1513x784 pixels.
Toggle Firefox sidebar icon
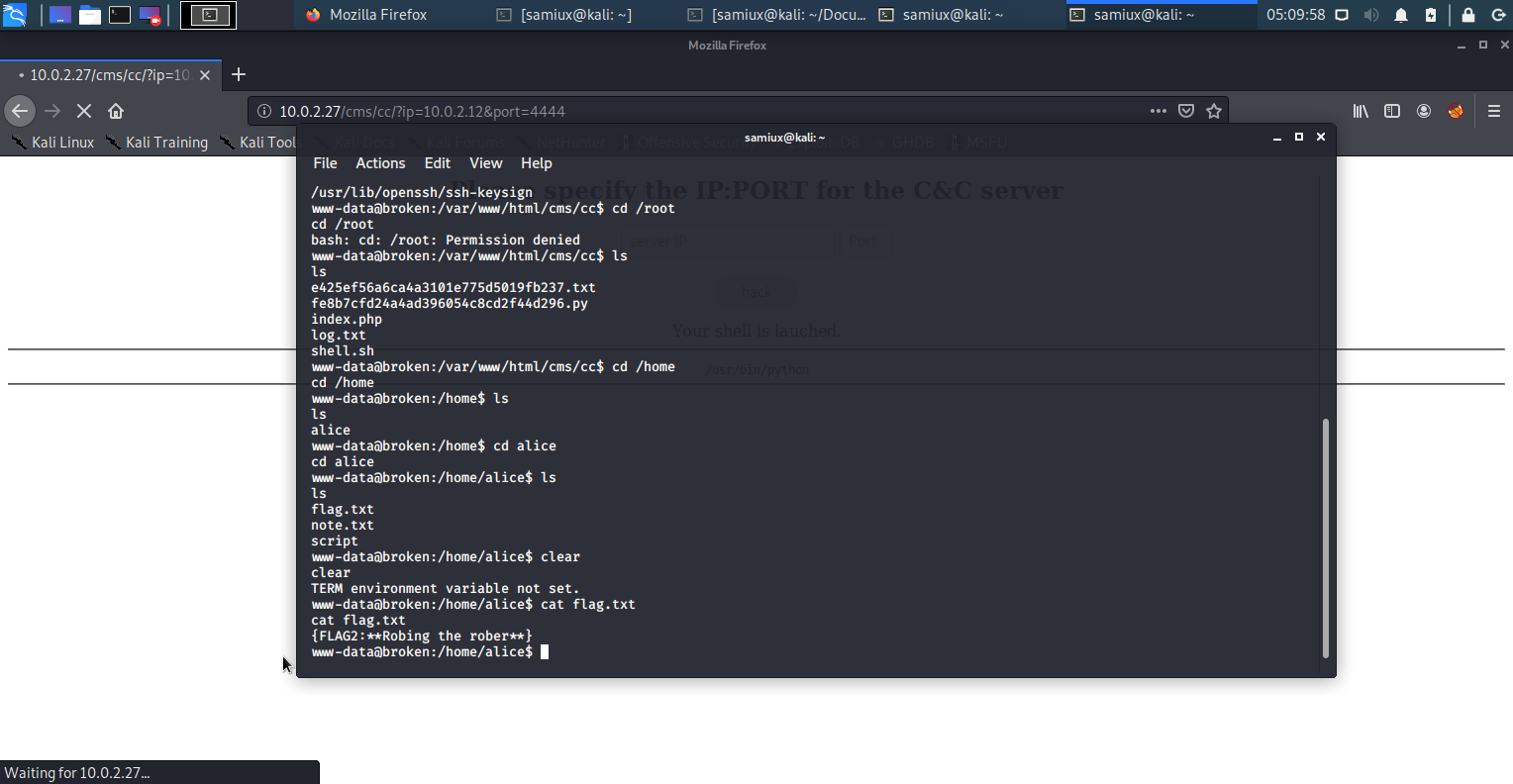click(x=1392, y=111)
